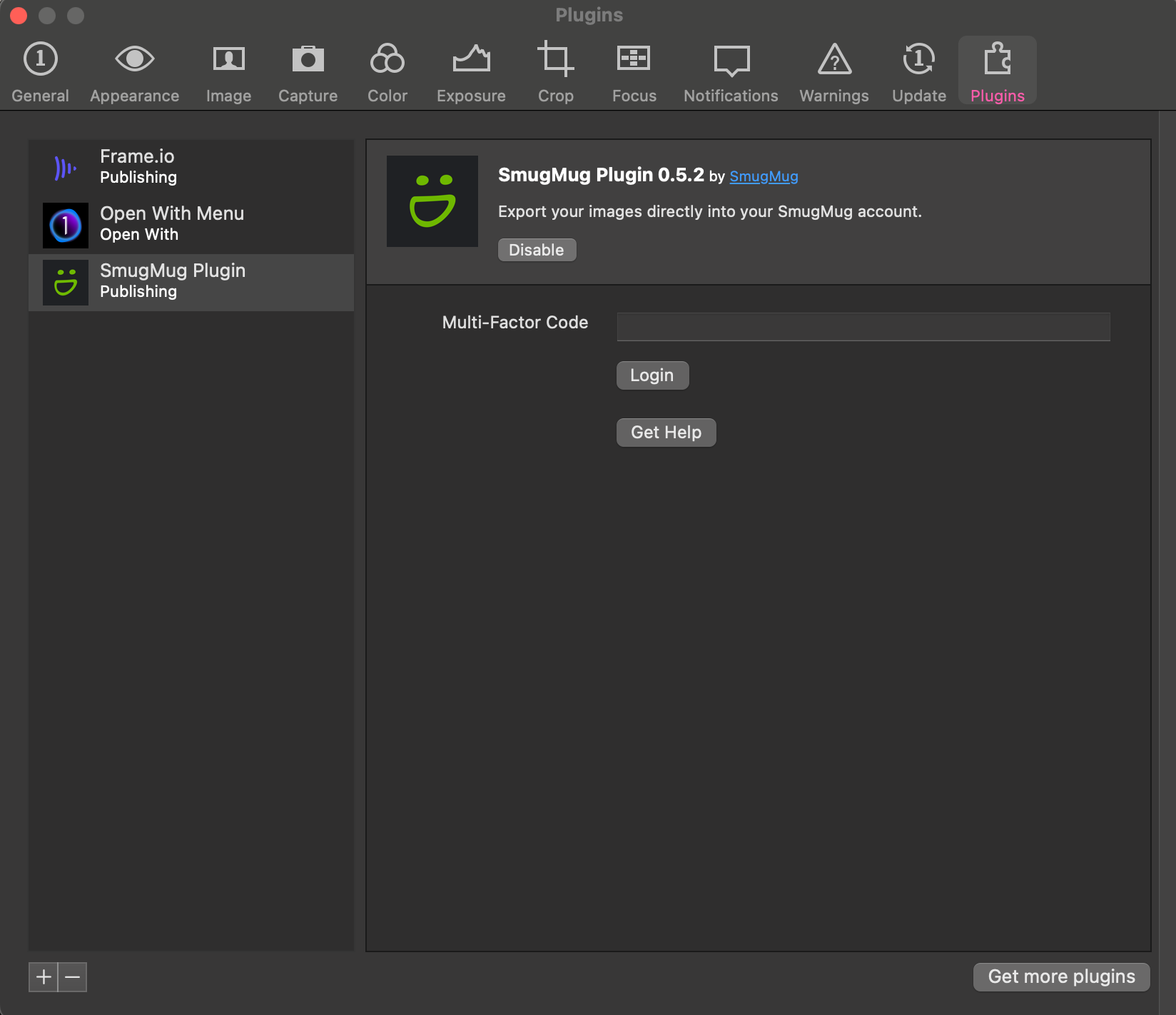
Task: Open the Notifications tab
Action: (731, 71)
